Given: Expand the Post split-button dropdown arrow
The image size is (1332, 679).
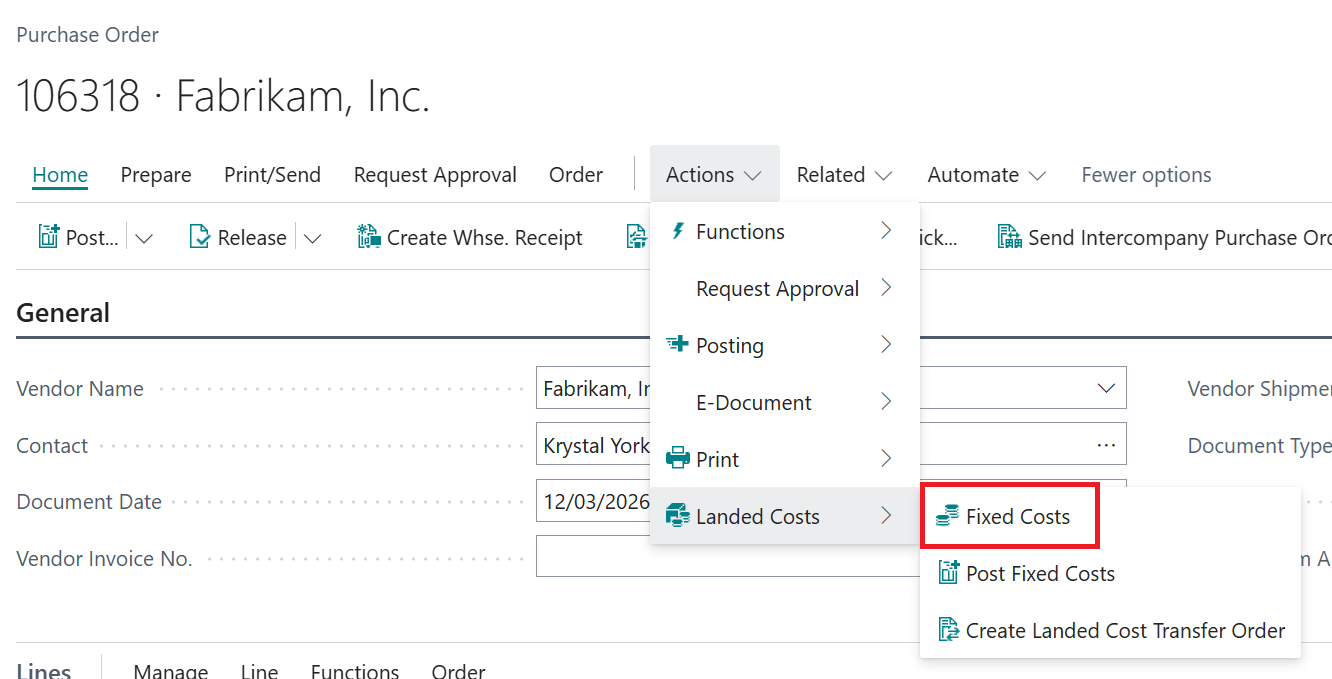Looking at the screenshot, I should [144, 238].
